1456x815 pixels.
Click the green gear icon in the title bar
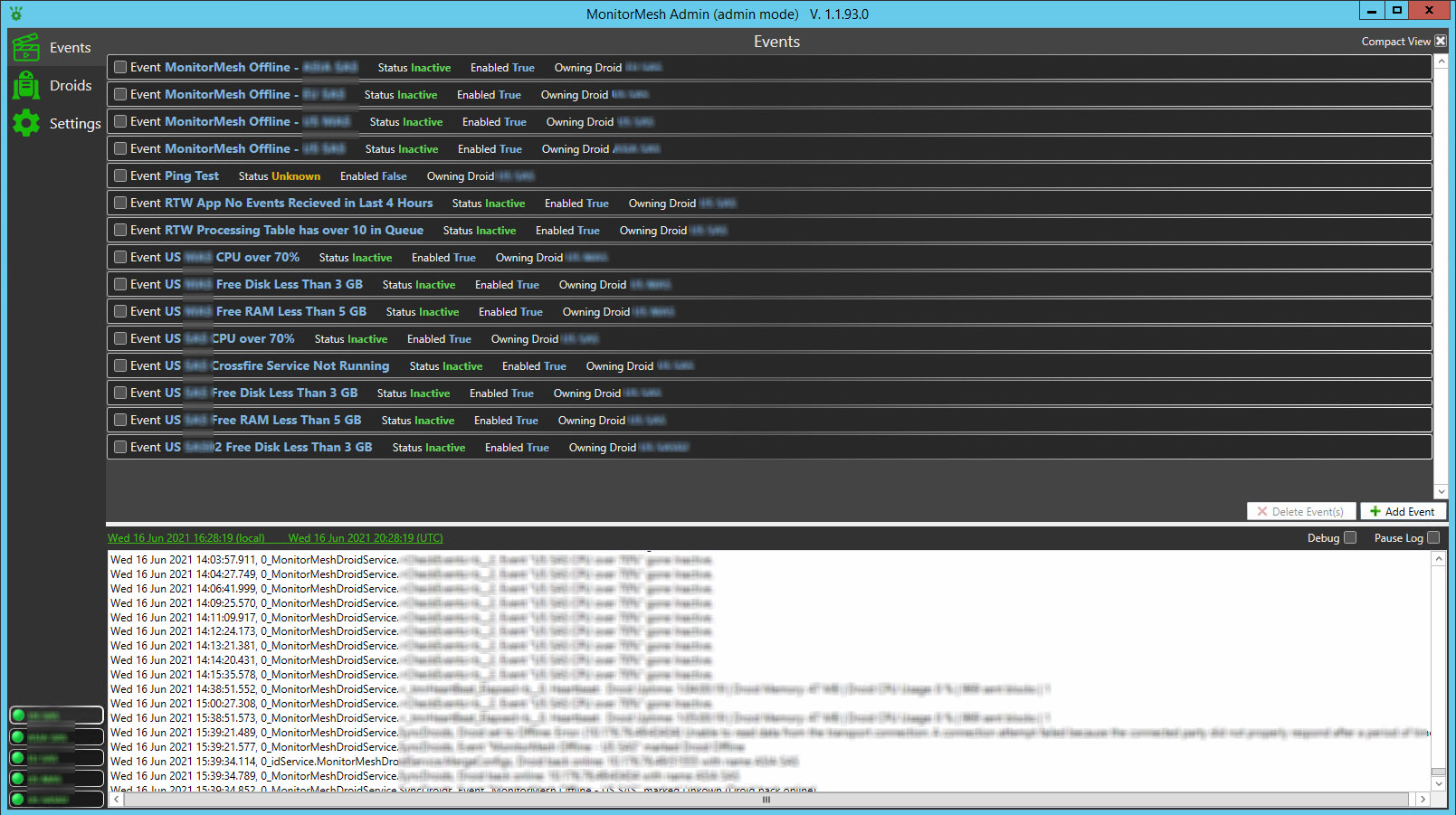[14, 14]
